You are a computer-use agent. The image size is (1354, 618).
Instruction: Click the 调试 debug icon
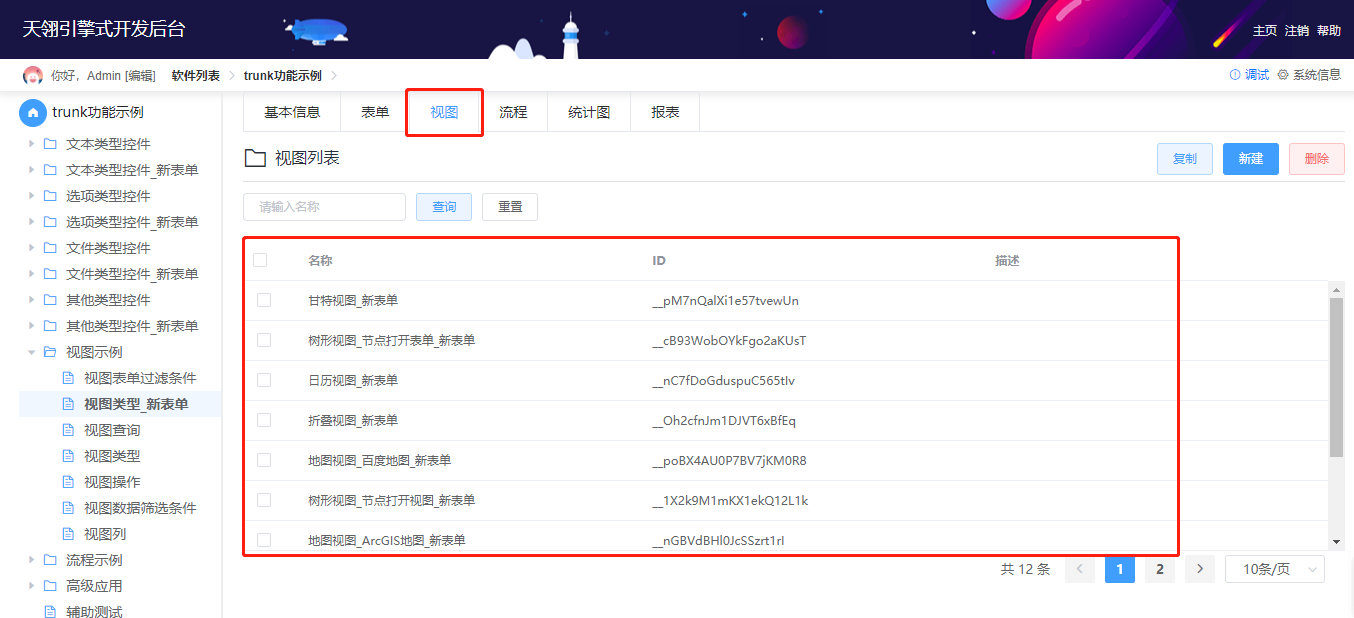pyautogui.click(x=1235, y=75)
